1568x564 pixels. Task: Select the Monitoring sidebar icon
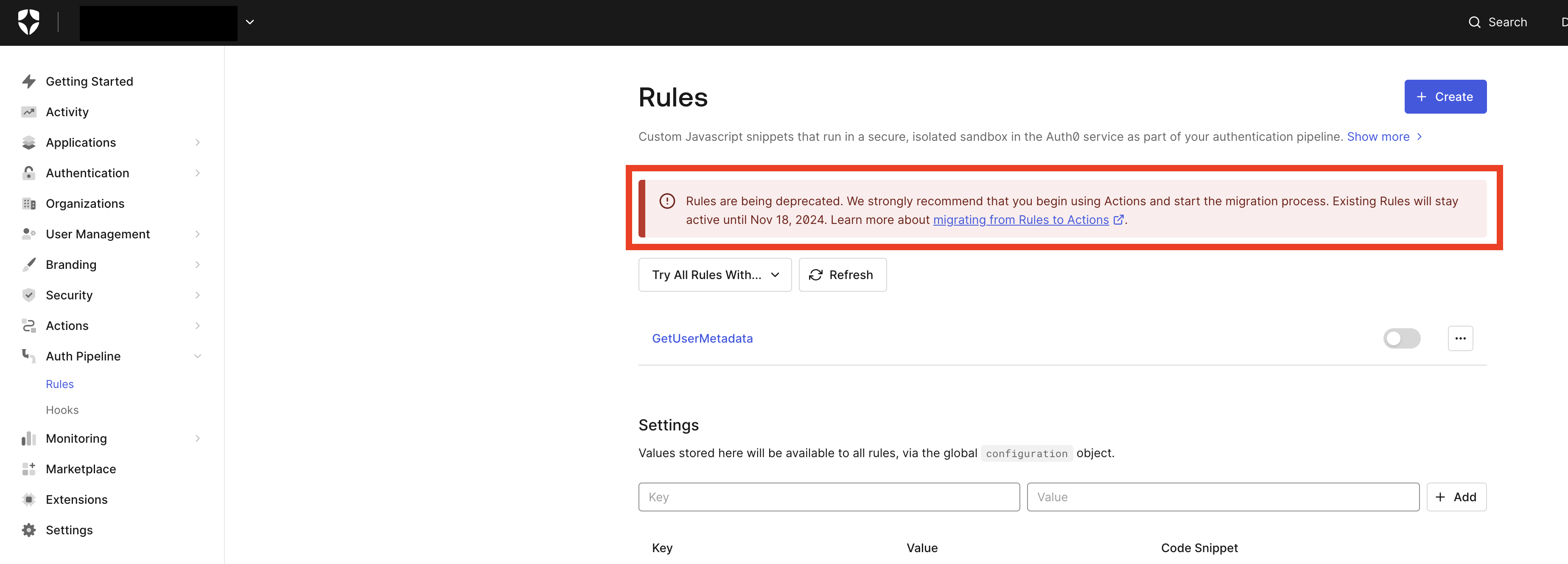[28, 438]
